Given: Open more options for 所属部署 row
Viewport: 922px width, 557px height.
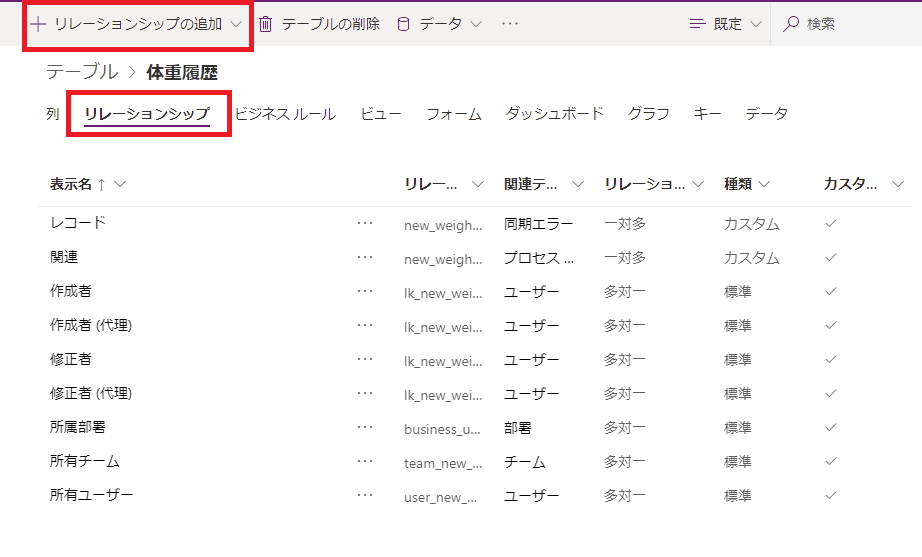Looking at the screenshot, I should (365, 428).
